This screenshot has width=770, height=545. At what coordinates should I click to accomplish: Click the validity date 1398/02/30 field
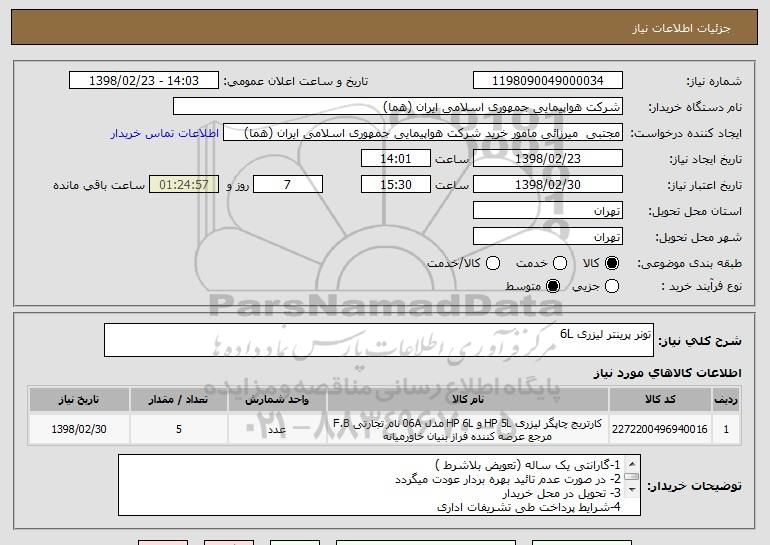point(548,185)
